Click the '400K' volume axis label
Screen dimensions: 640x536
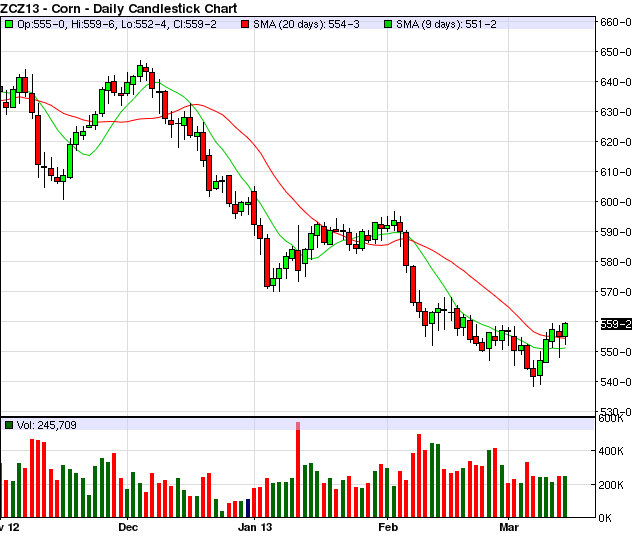click(611, 451)
